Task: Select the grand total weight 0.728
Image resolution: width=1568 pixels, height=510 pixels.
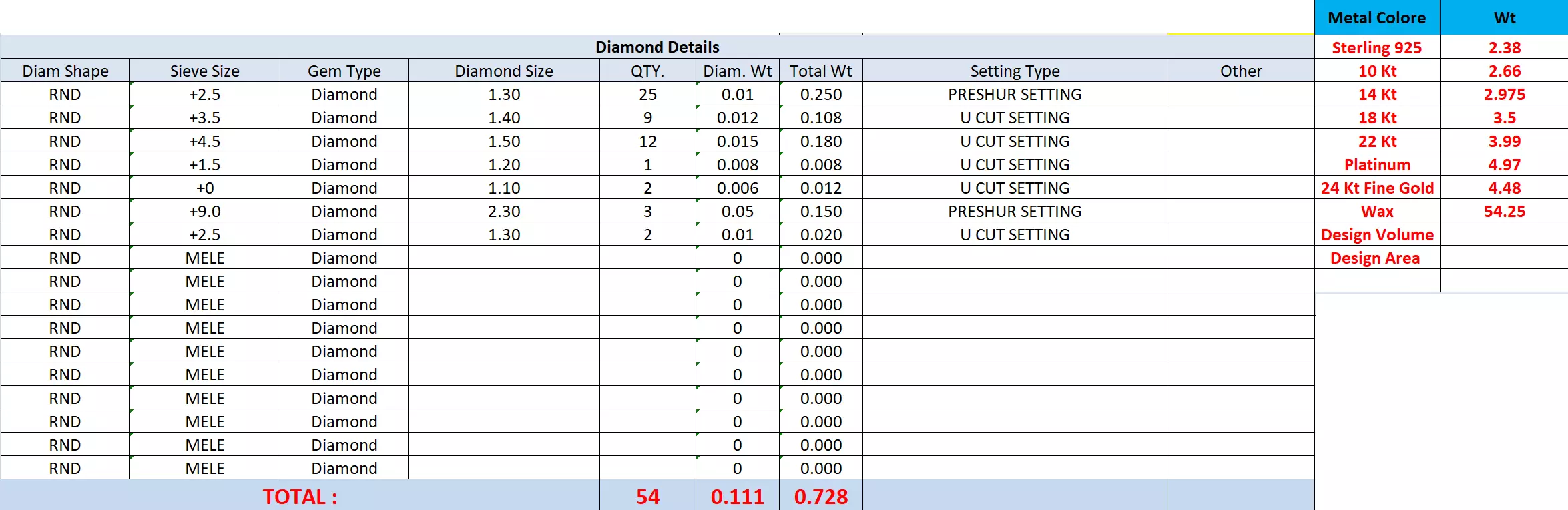Action: tap(821, 496)
